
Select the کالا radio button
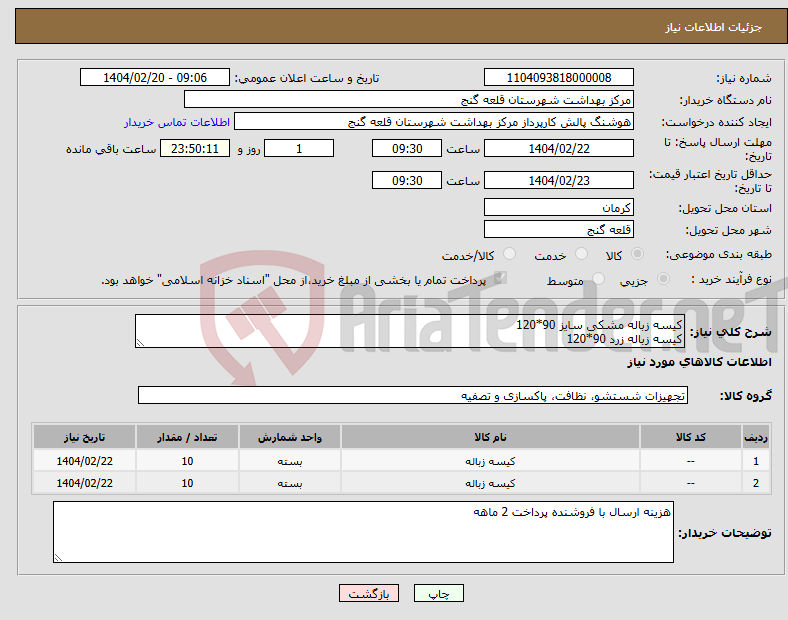click(637, 254)
